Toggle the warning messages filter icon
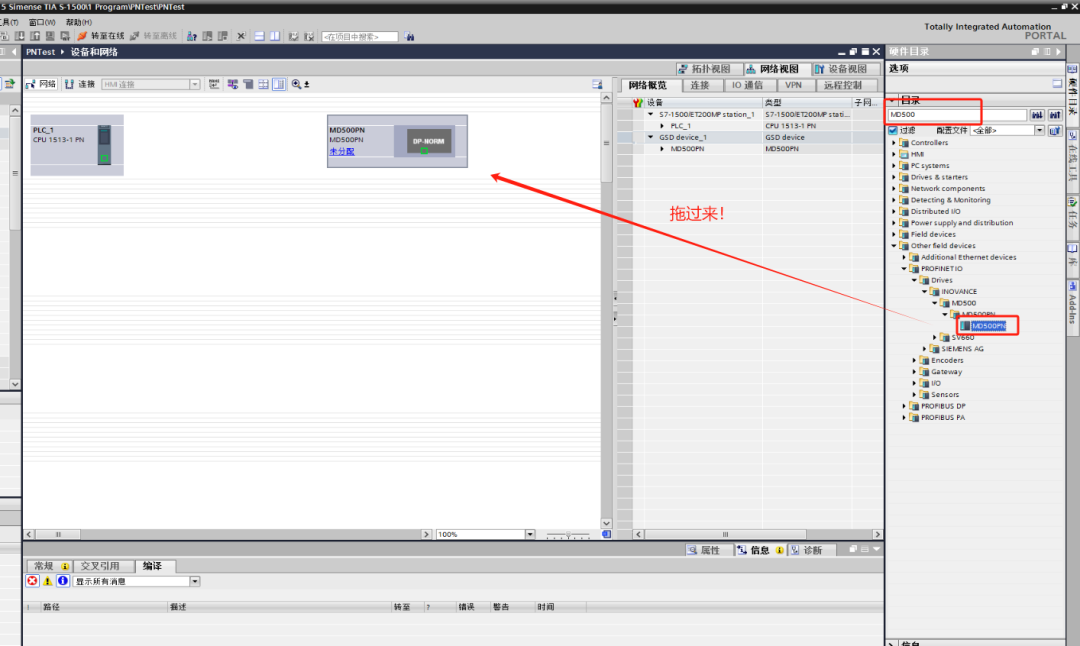This screenshot has height=646, width=1080. (48, 581)
